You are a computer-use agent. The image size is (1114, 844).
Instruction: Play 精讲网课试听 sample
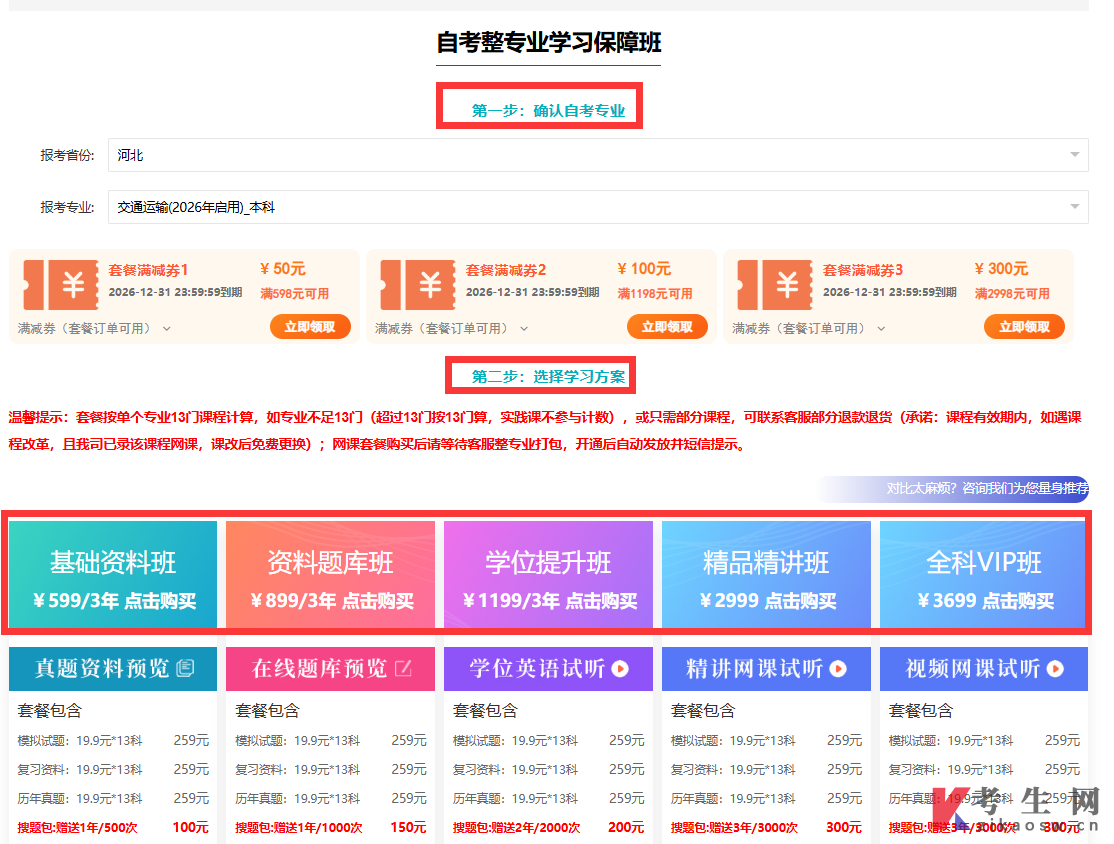(766, 669)
